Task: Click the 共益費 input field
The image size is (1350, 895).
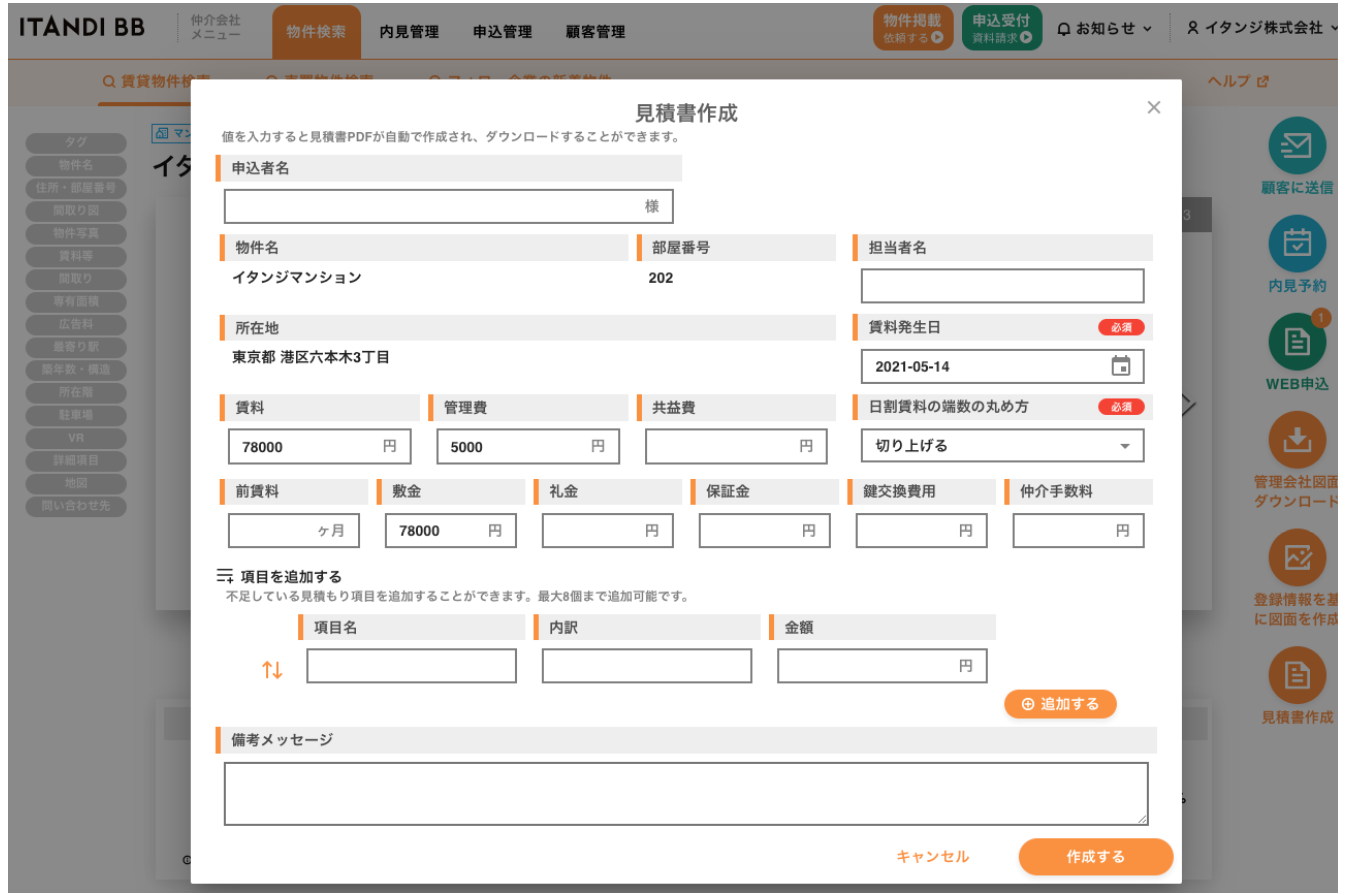Action: (x=736, y=447)
